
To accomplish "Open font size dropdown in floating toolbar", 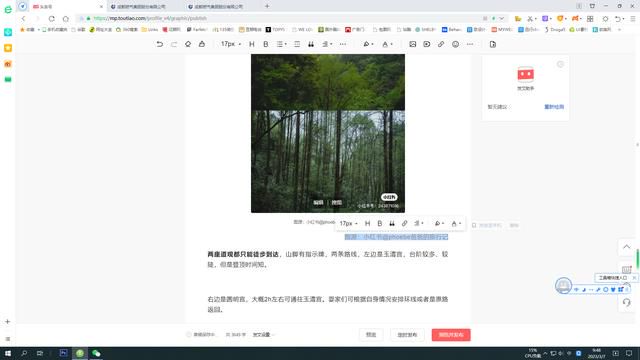I will (x=349, y=223).
